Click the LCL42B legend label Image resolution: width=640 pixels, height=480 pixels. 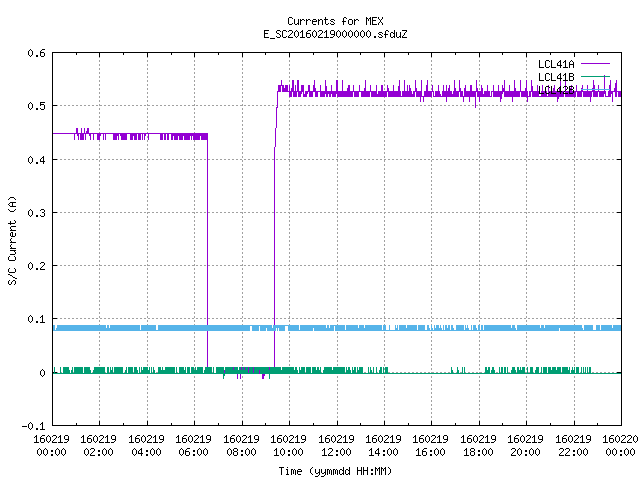[556, 90]
